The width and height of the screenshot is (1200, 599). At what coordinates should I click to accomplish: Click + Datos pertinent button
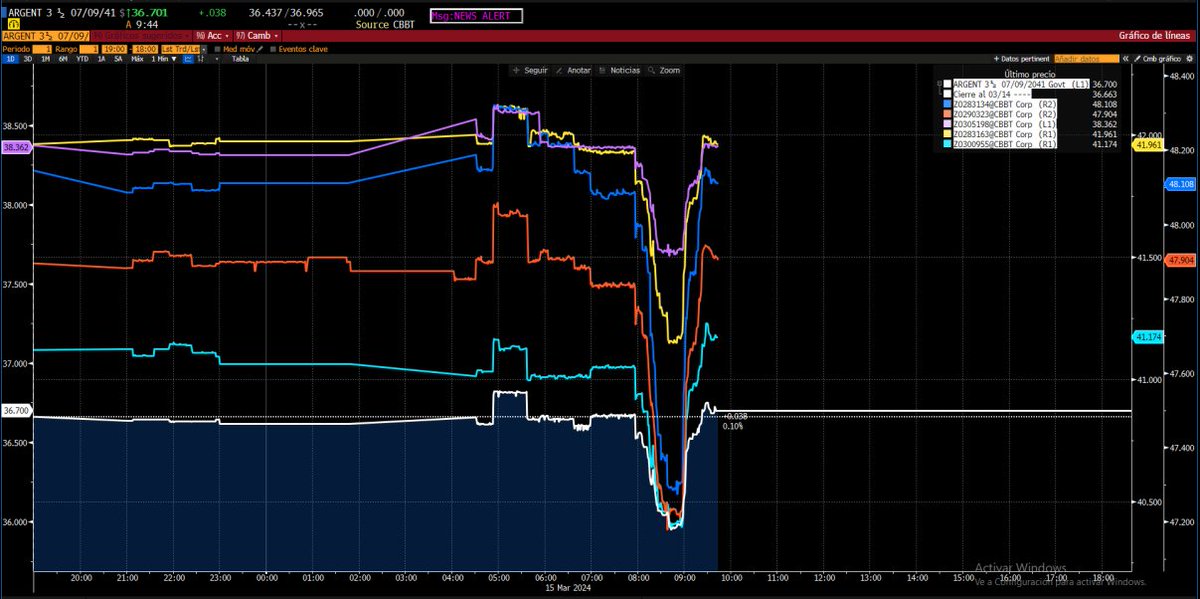click(1024, 59)
